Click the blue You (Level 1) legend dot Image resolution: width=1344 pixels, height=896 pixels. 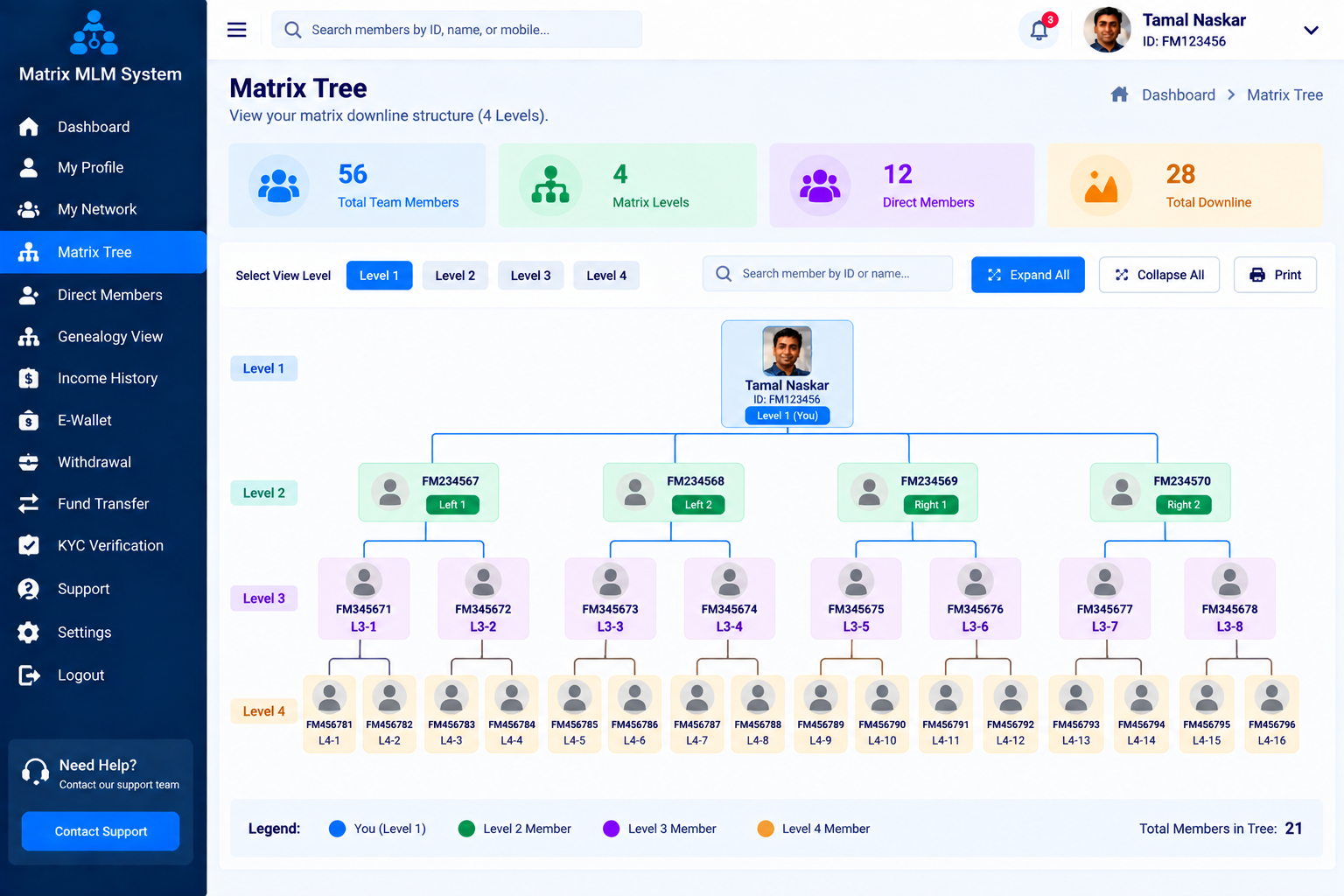[337, 829]
